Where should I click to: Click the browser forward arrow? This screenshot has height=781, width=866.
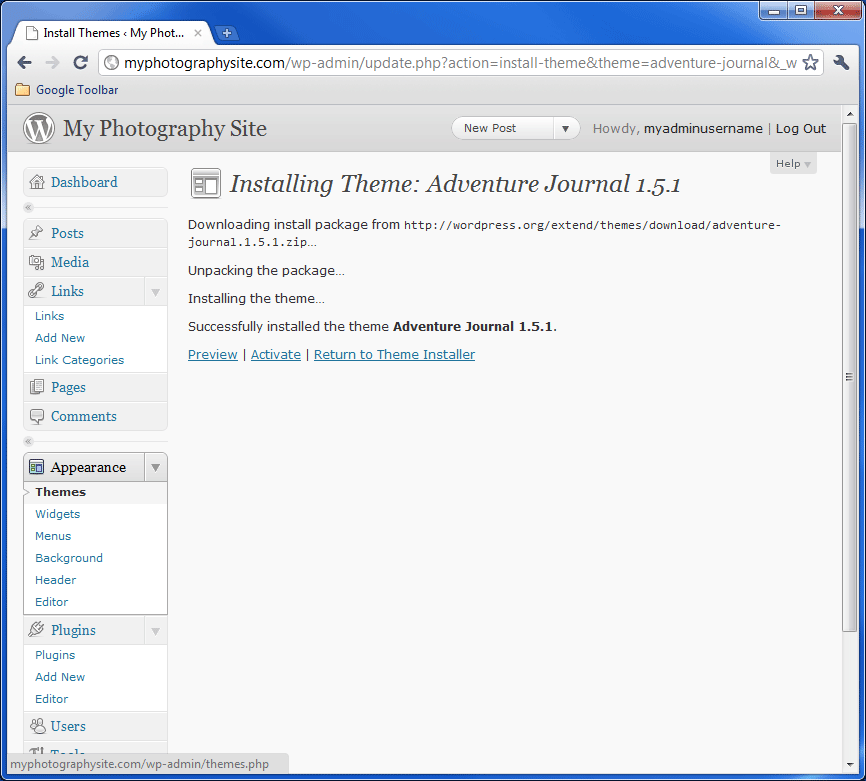click(x=52, y=62)
